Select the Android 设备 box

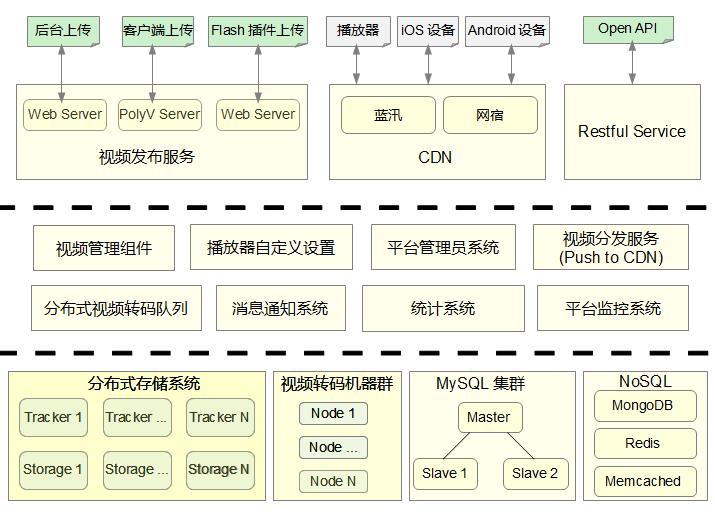tap(507, 31)
